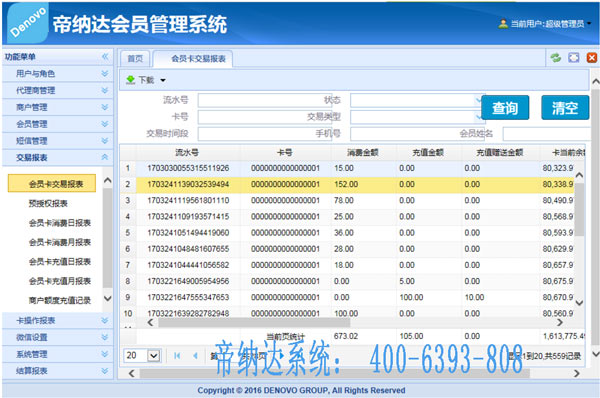Click the green refresh tab icon
Viewport: 600px width, 398px height.
click(x=556, y=58)
